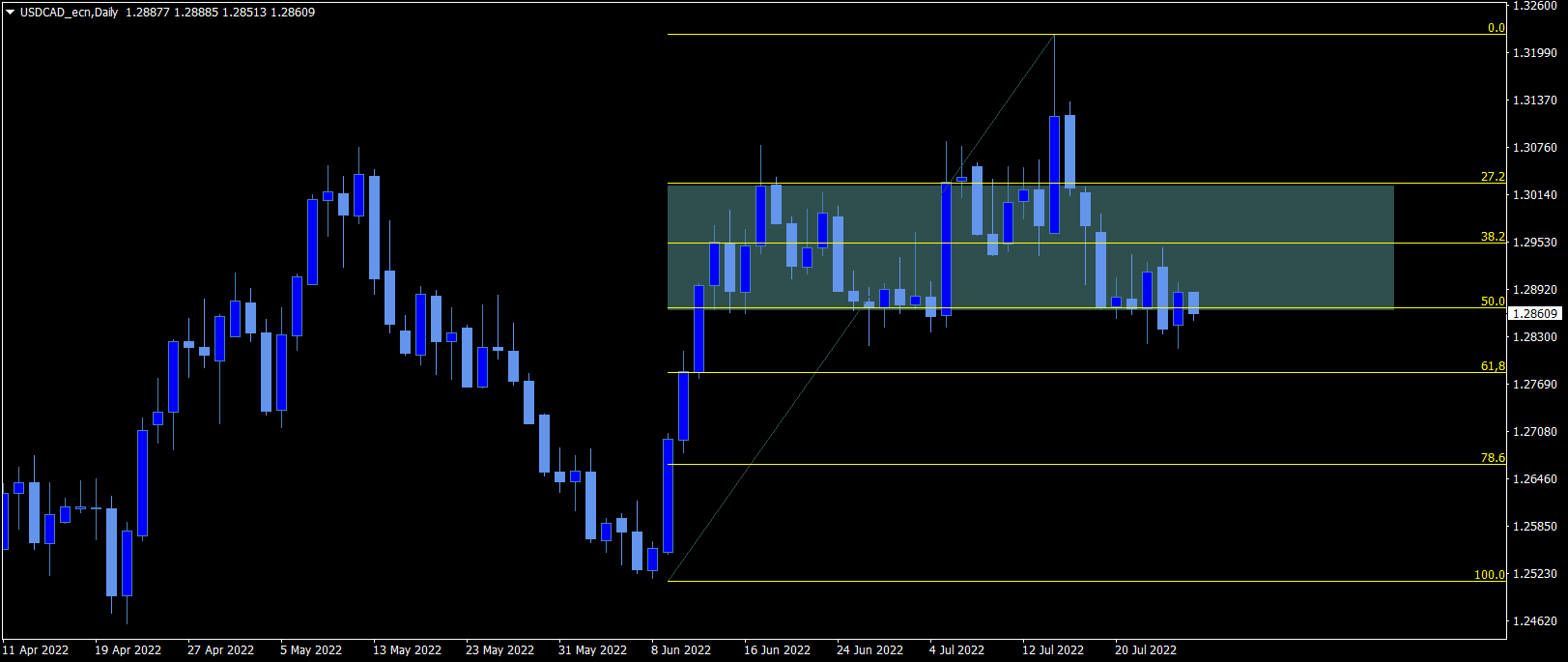
Task: Click the 1.29530 price axis label
Action: (x=1535, y=243)
